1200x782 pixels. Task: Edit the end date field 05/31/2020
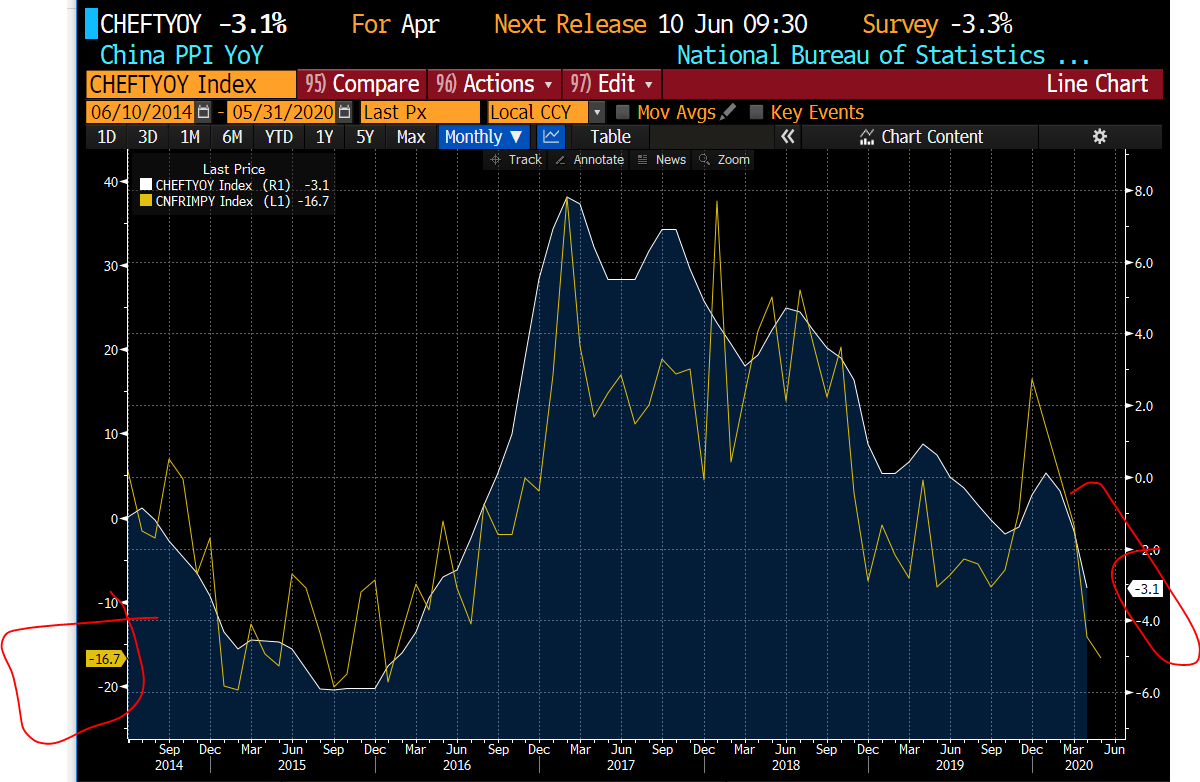(x=283, y=112)
